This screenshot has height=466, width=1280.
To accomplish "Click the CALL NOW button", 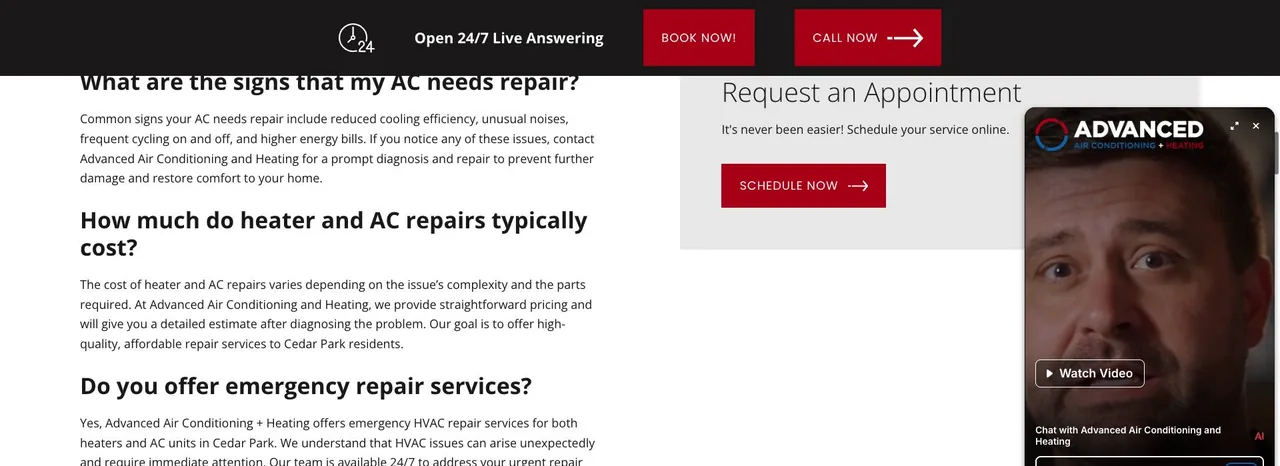I will [868, 38].
